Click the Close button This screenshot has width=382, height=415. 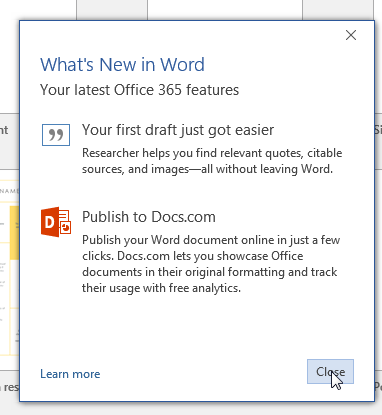click(330, 371)
